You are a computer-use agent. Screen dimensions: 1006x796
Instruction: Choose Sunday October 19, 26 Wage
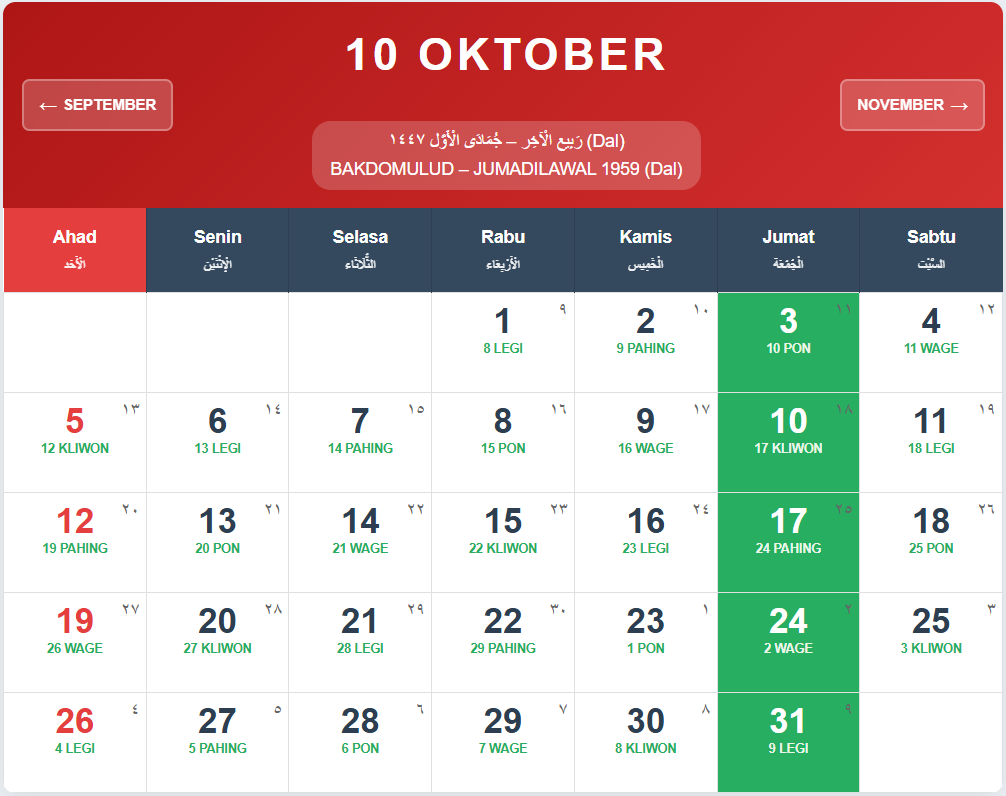75,632
